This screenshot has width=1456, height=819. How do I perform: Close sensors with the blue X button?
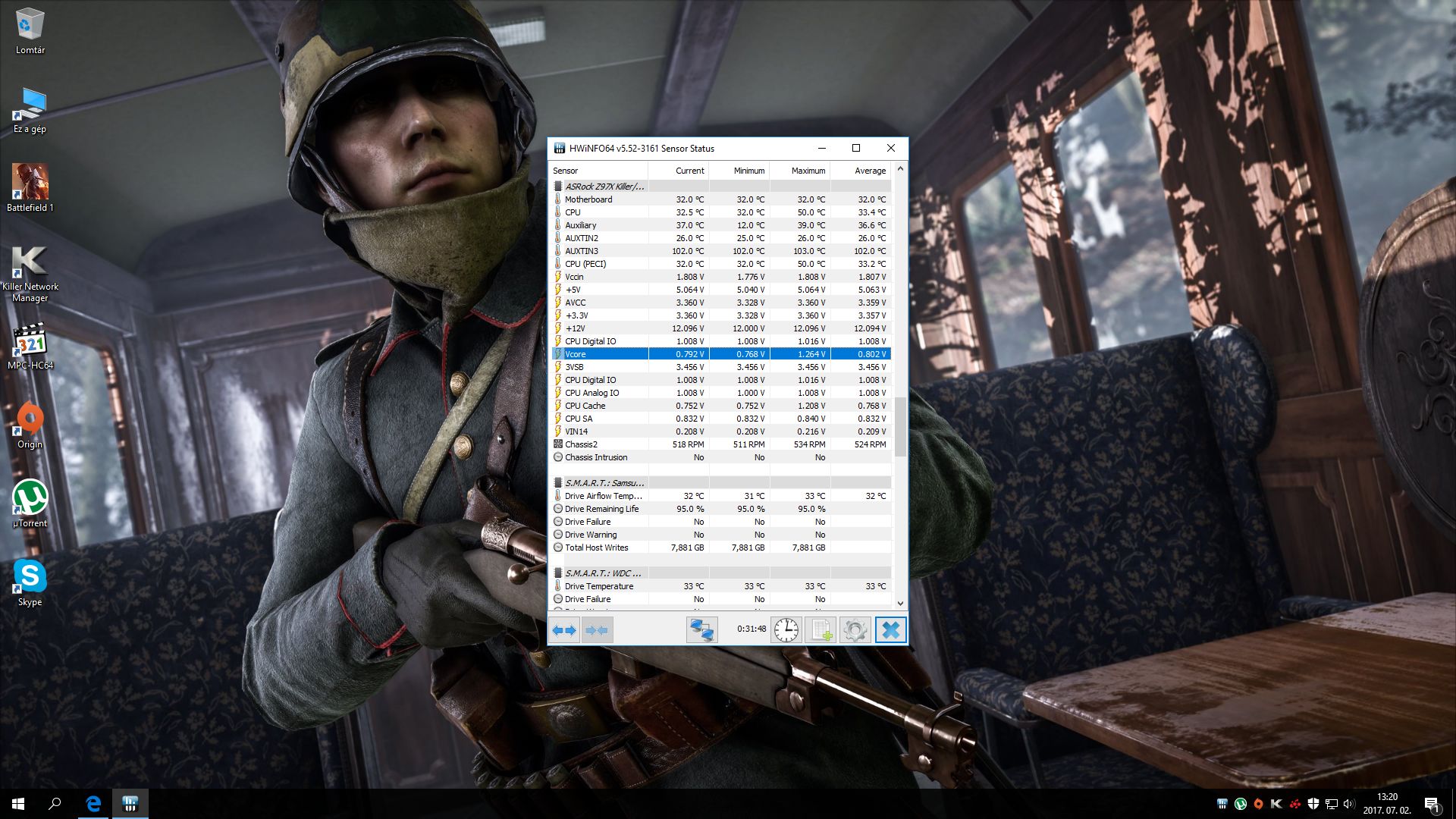pos(891,630)
